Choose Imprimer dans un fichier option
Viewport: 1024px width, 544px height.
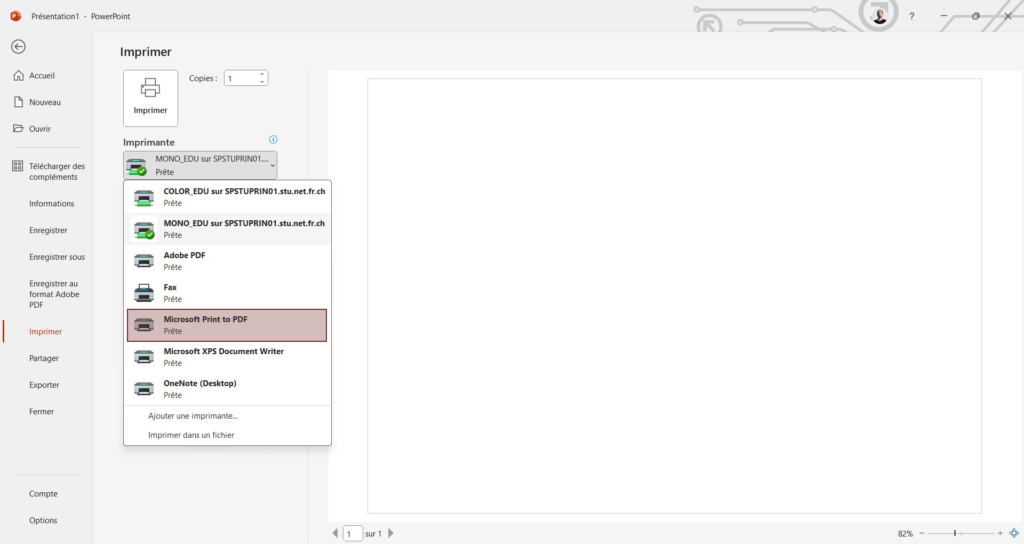[x=191, y=435]
